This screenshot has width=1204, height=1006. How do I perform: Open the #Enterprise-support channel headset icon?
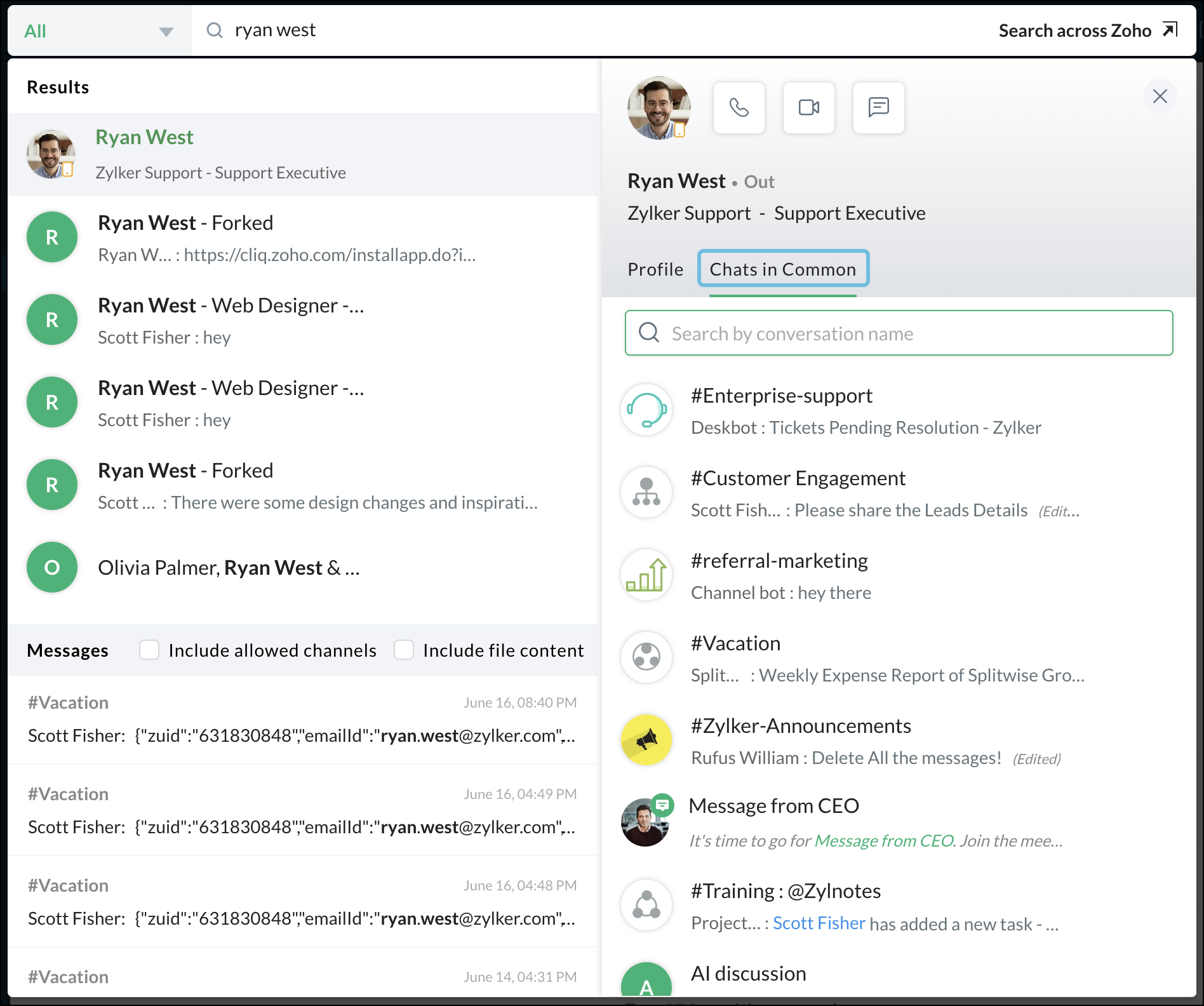(646, 410)
